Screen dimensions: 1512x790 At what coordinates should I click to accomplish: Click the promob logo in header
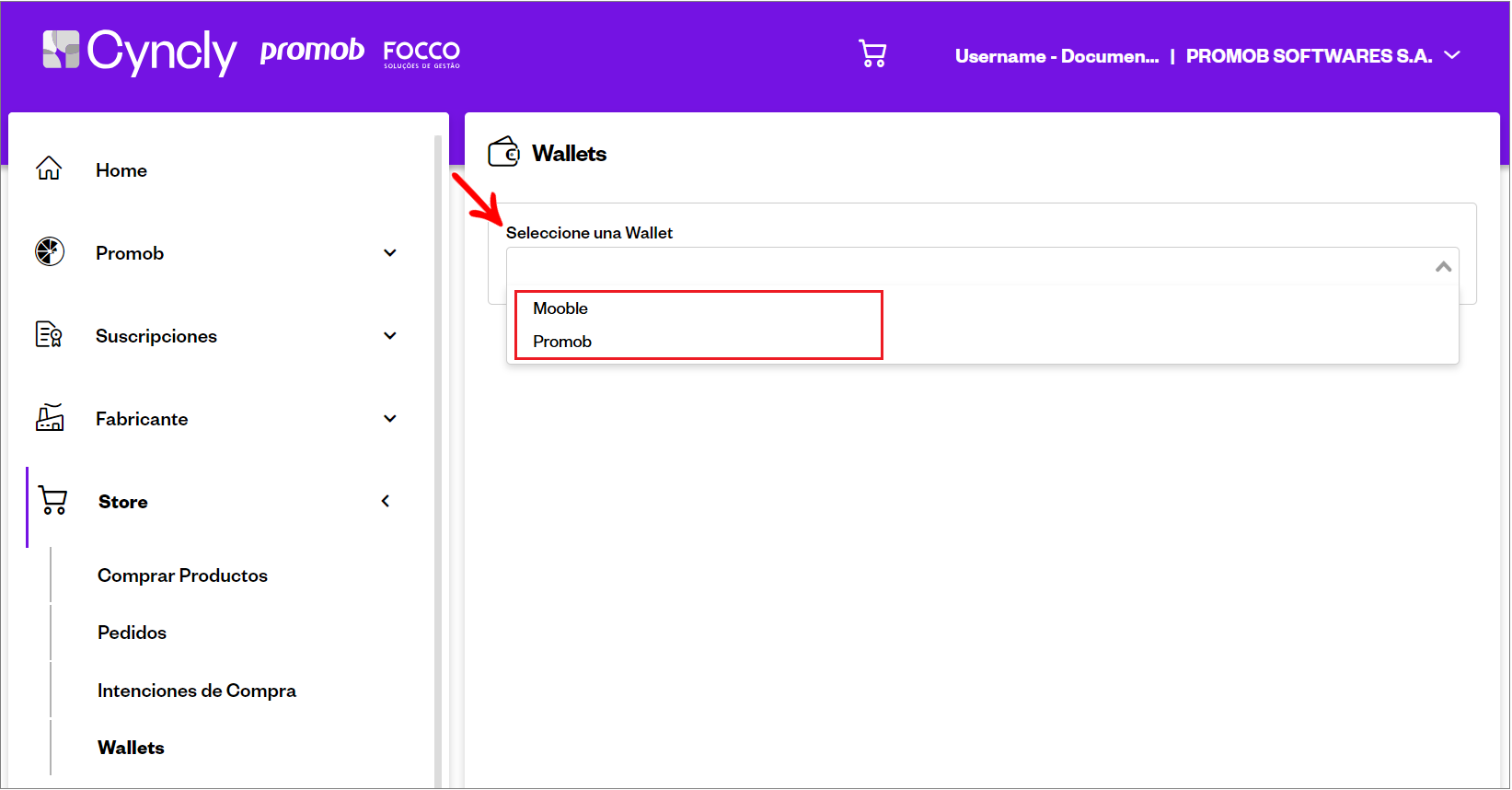point(312,51)
